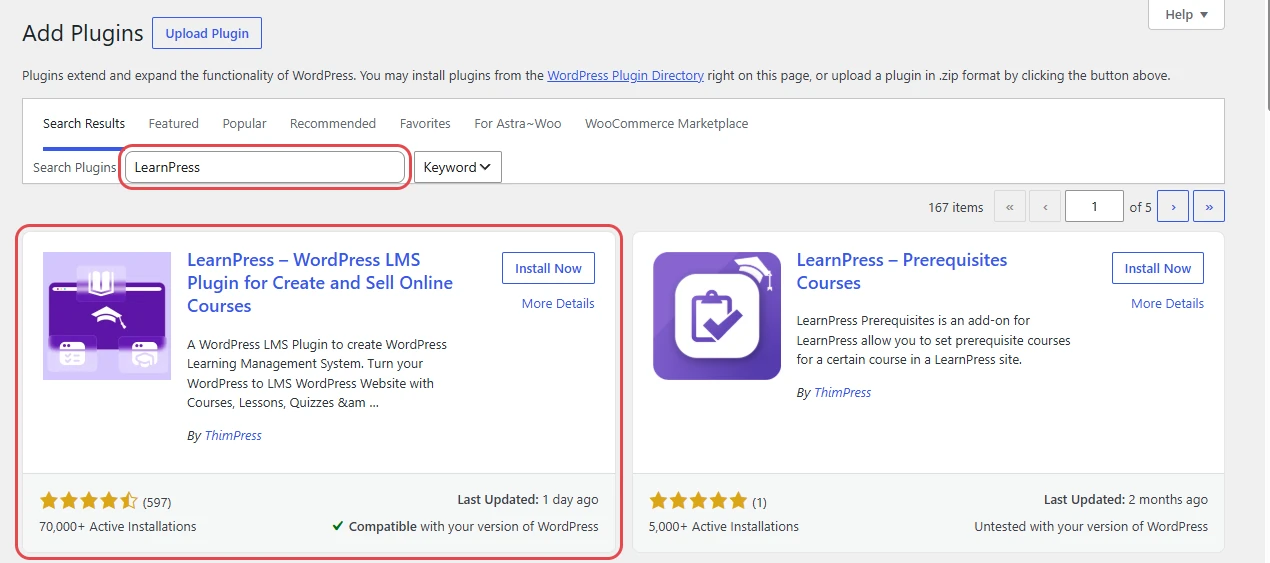The image size is (1270, 563).
Task: Go to first page of results
Action: pos(1009,207)
